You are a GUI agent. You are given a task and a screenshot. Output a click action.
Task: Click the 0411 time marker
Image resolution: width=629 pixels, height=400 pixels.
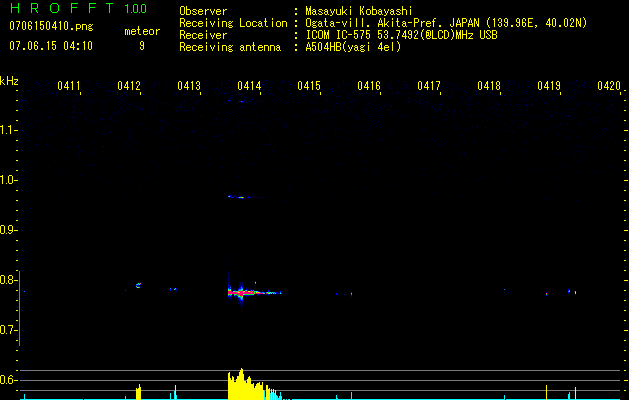tap(69, 85)
